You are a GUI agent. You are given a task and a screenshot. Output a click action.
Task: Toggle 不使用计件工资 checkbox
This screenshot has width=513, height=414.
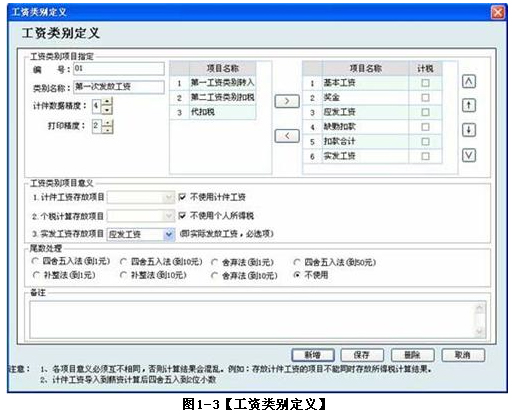coord(182,197)
